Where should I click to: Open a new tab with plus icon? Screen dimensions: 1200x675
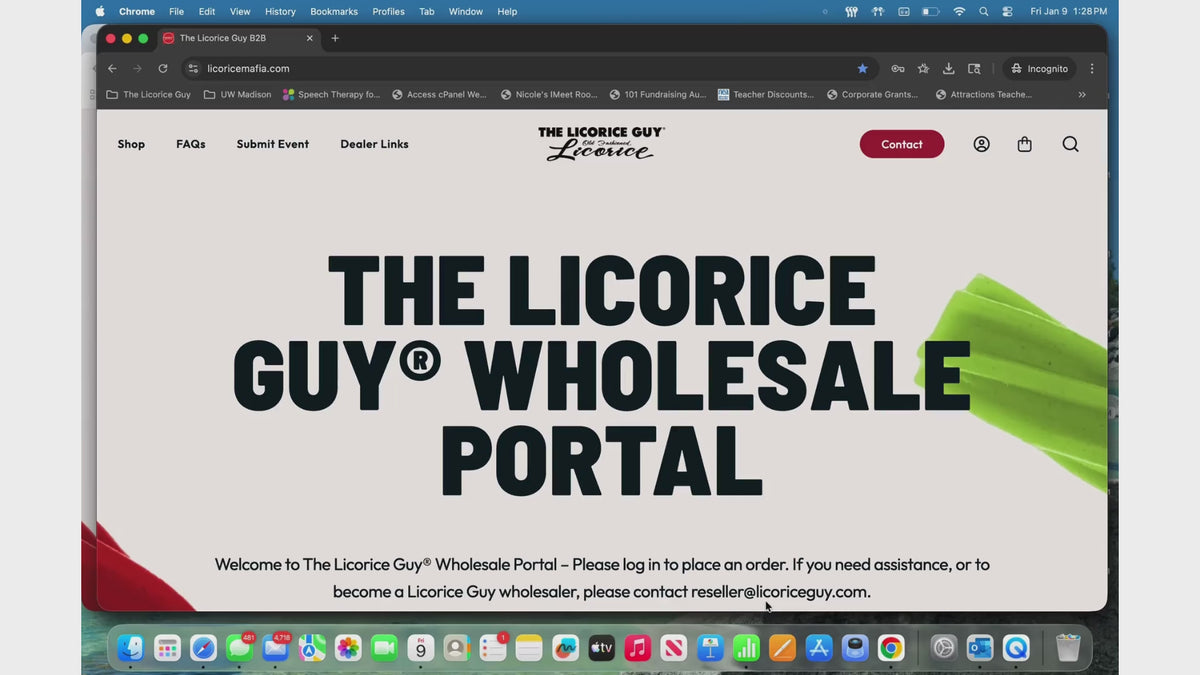coord(335,38)
